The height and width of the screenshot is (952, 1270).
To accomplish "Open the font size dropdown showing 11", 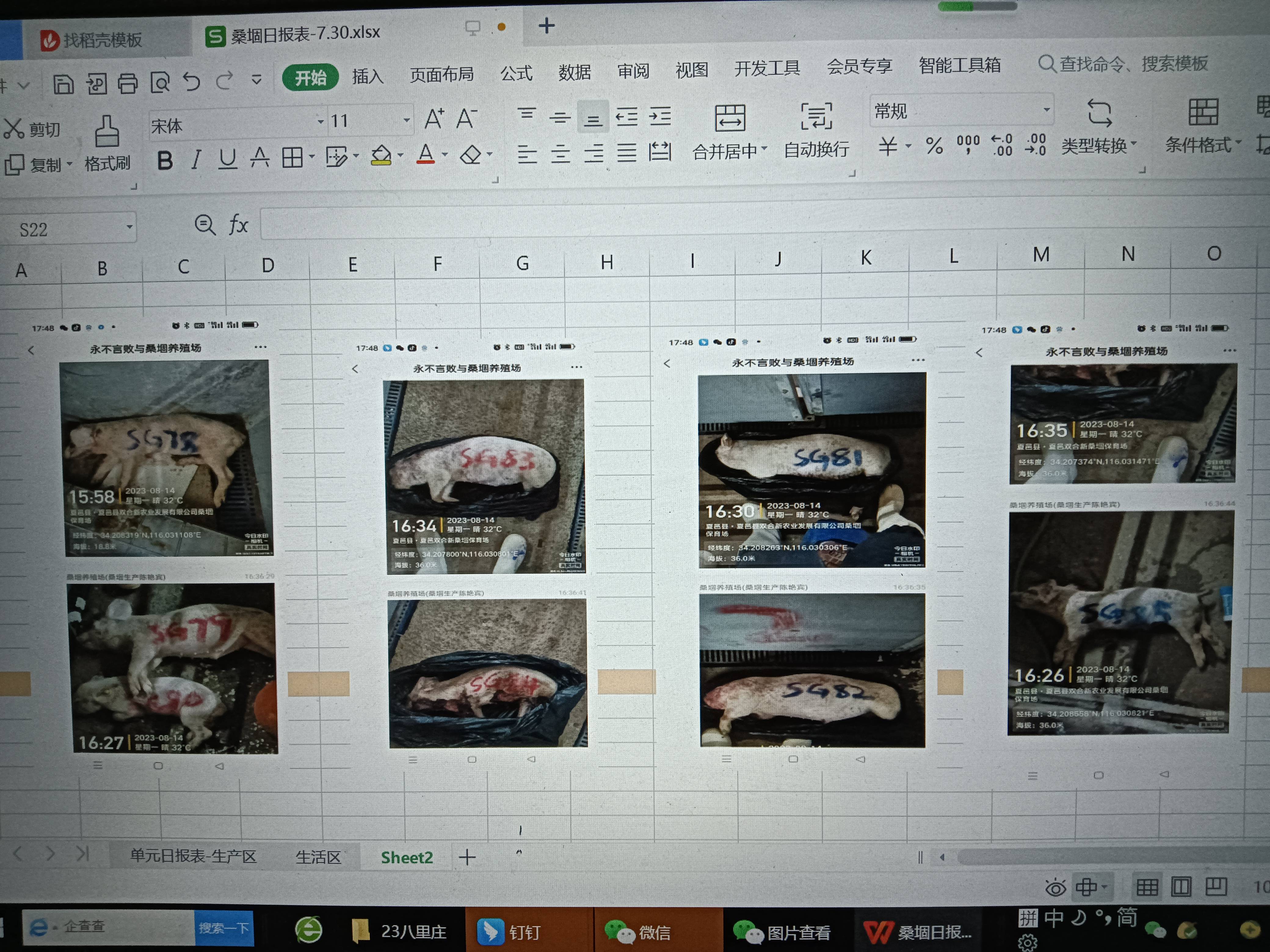I will (407, 121).
